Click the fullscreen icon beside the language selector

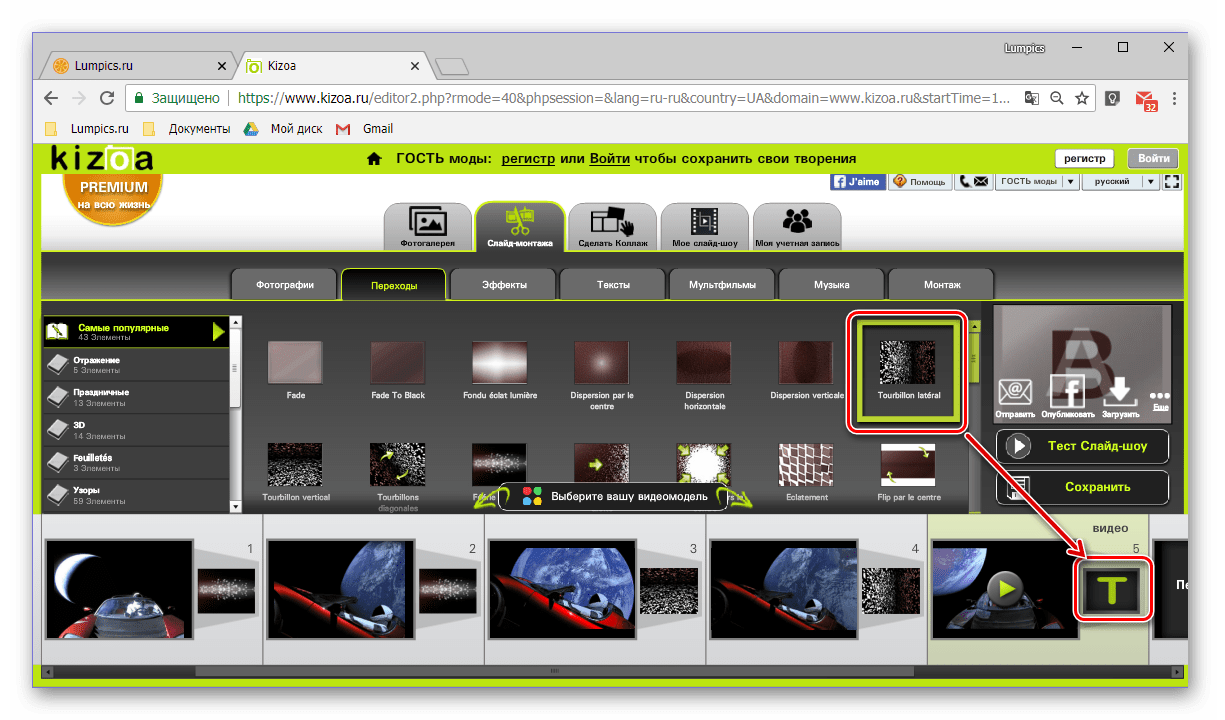1173,181
